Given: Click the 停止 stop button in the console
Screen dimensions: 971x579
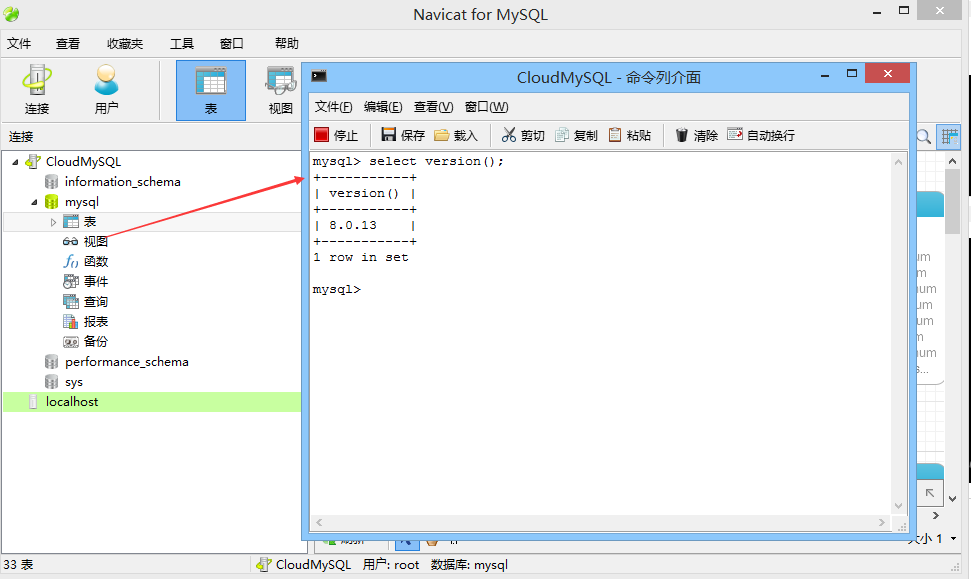Looking at the screenshot, I should click(336, 135).
